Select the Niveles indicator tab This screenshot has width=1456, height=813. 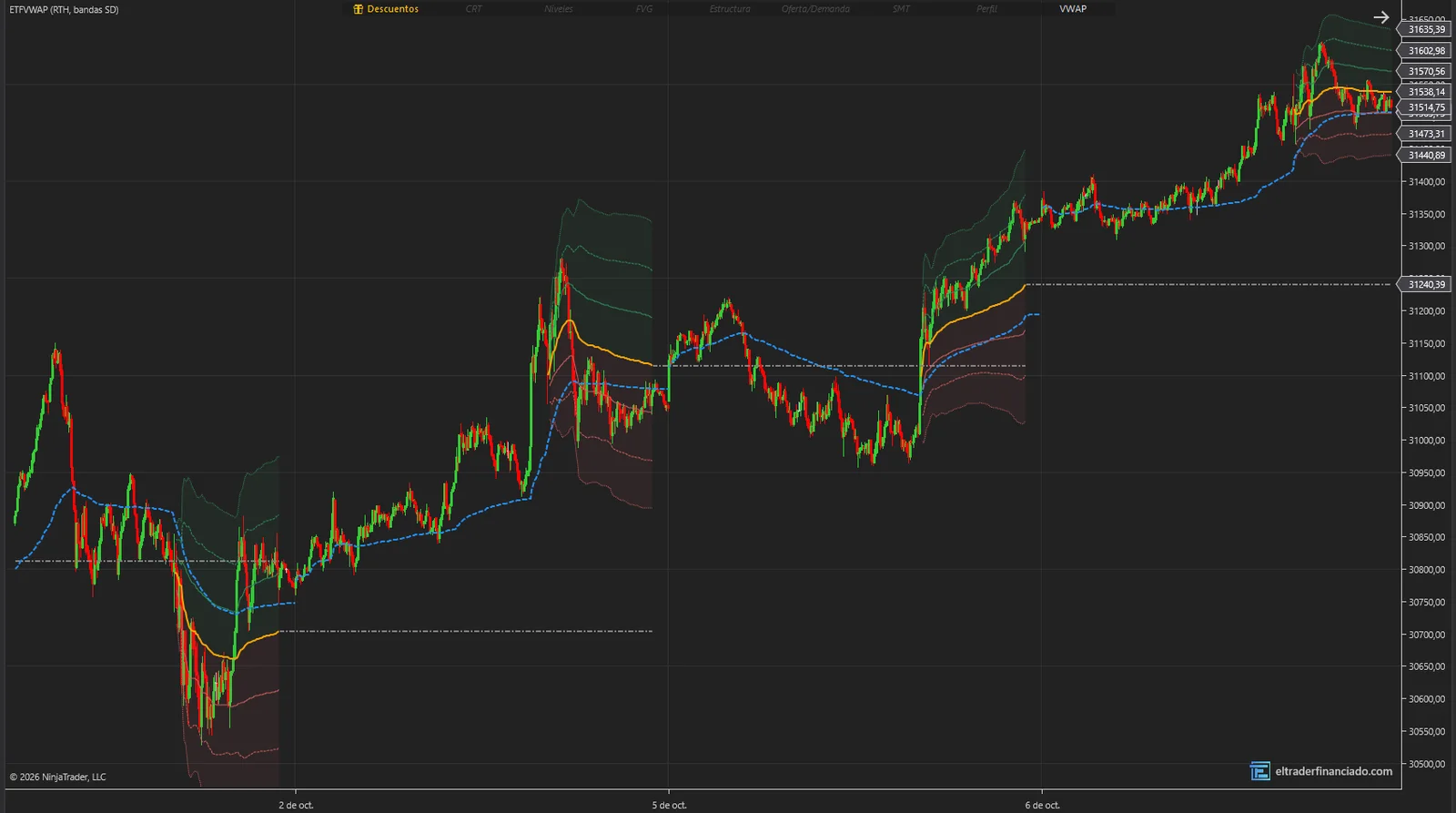coord(559,9)
